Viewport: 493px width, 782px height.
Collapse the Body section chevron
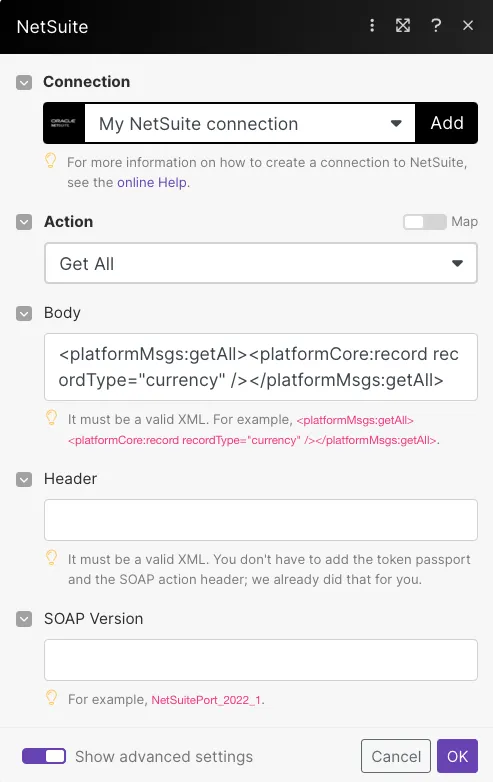(x=24, y=314)
